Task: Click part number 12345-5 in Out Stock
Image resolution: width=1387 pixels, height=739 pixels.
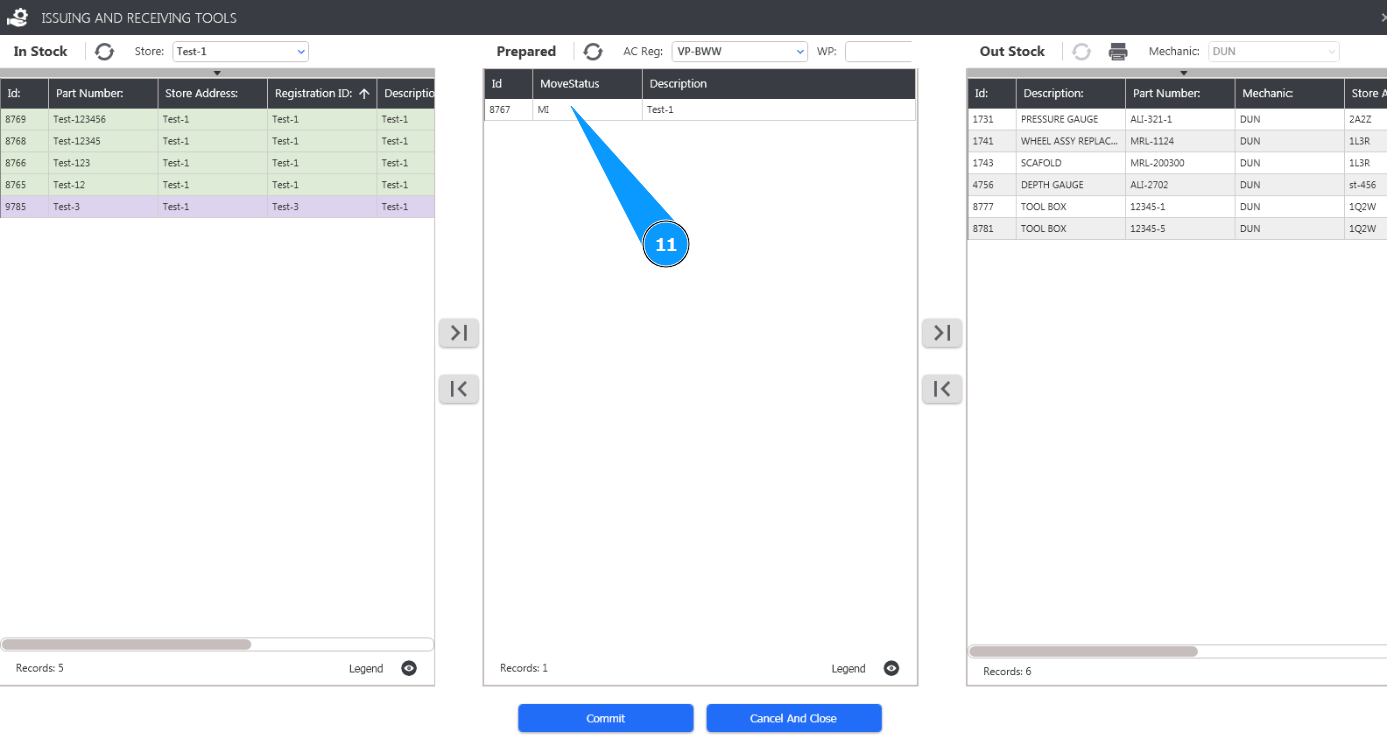Action: [1180, 229]
